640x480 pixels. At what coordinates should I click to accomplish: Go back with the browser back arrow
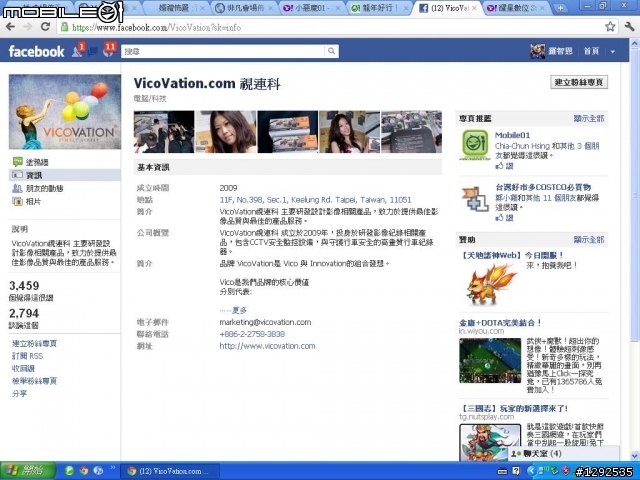pos(10,27)
